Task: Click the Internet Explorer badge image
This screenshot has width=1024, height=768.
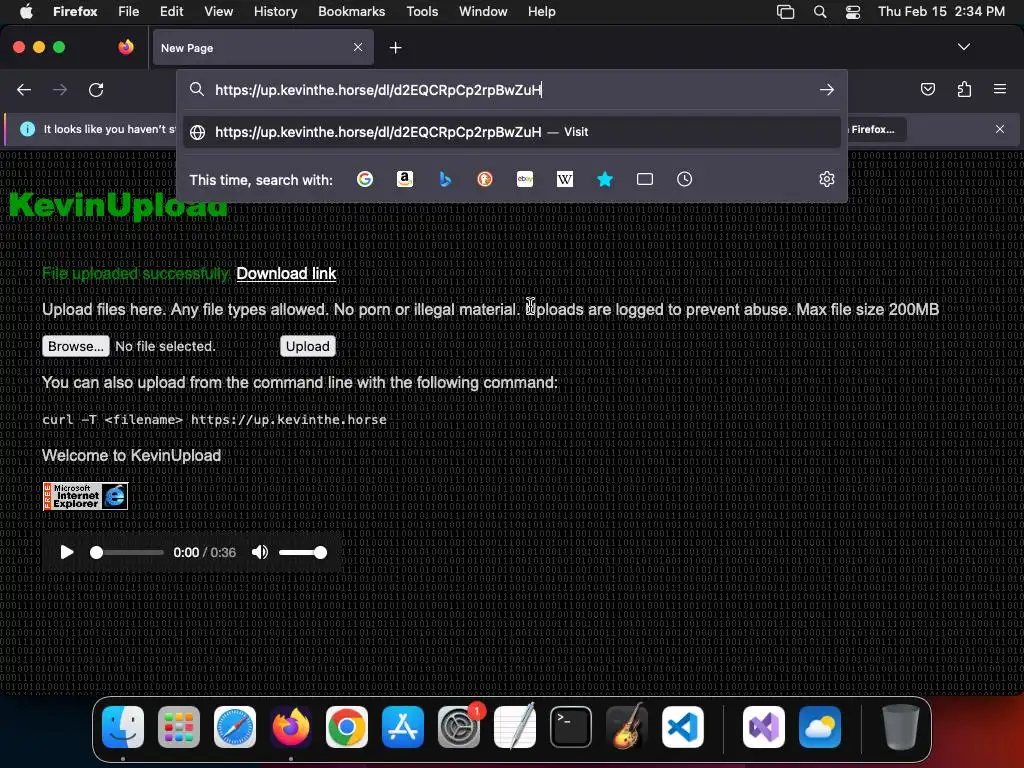Action: [x=85, y=496]
